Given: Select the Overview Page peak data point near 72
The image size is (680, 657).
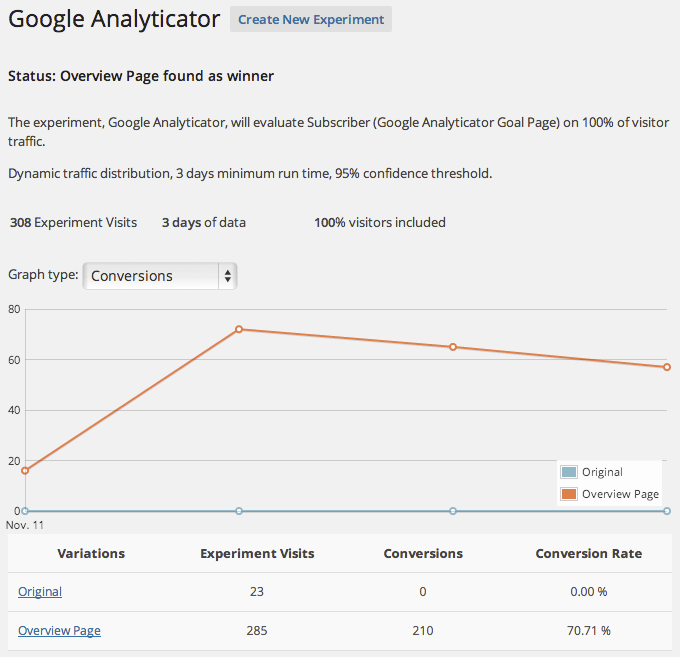Looking at the screenshot, I should point(239,329).
